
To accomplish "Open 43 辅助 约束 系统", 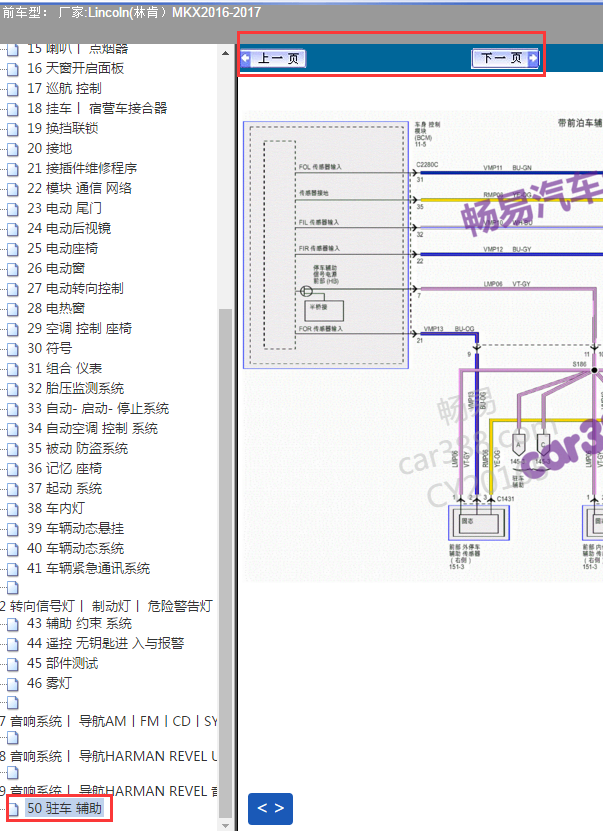I will [x=79, y=623].
